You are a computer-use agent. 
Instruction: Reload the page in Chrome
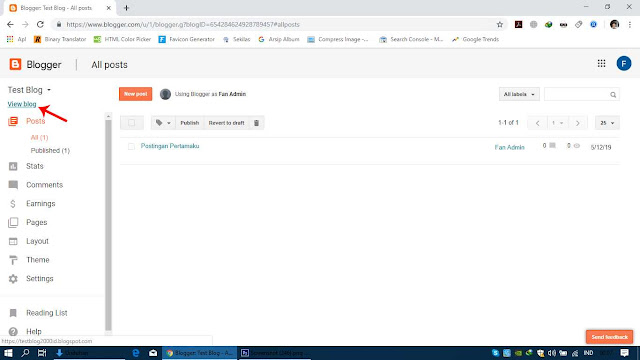click(x=40, y=24)
